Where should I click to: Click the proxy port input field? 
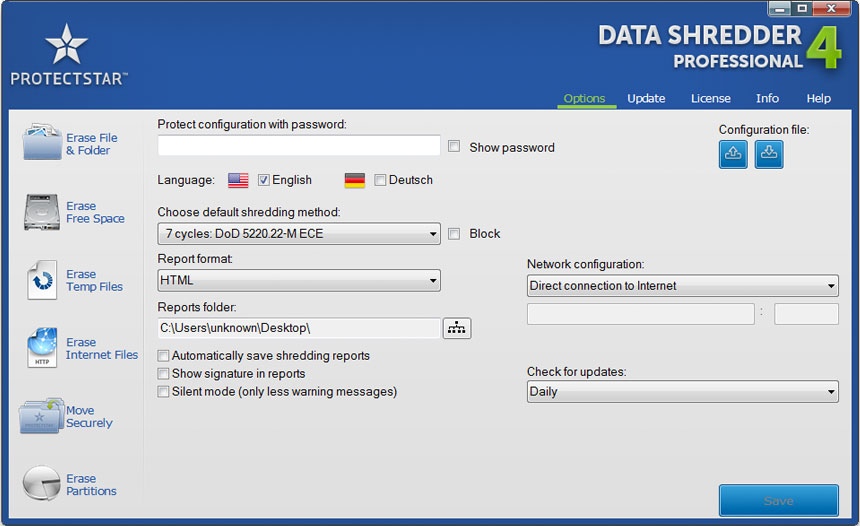(x=806, y=314)
